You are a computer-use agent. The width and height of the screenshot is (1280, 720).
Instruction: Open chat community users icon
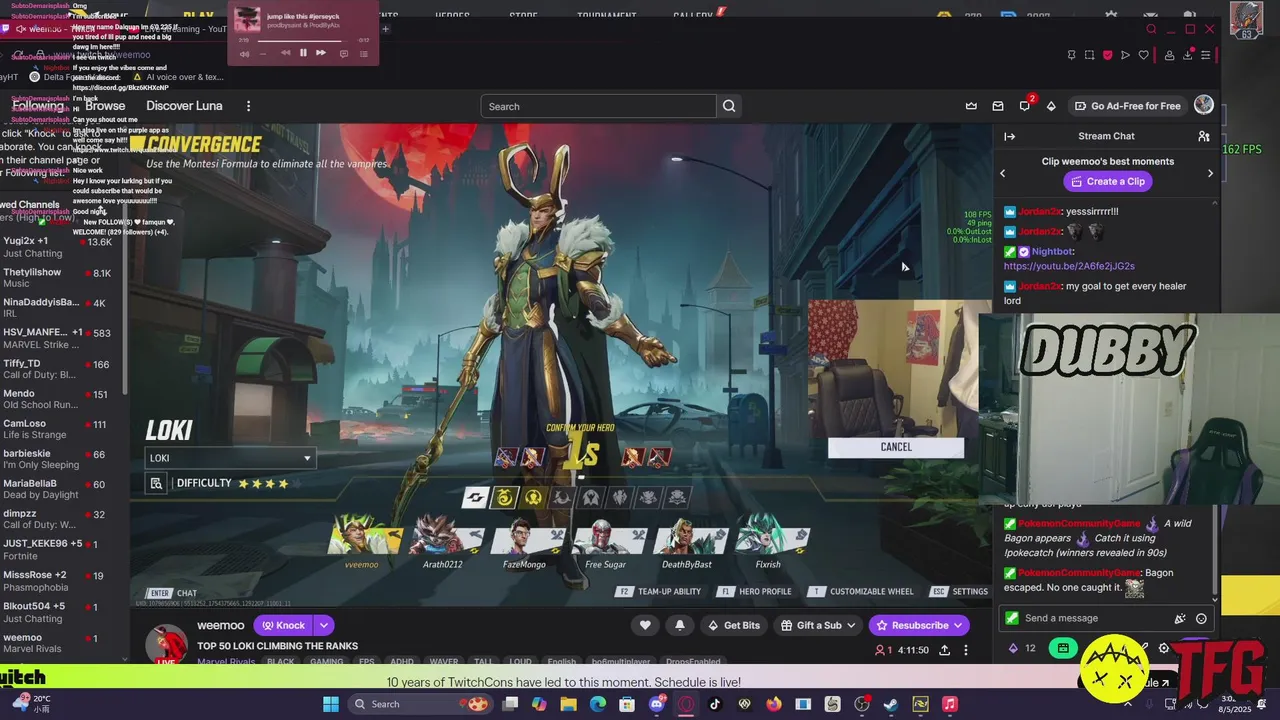1204,136
